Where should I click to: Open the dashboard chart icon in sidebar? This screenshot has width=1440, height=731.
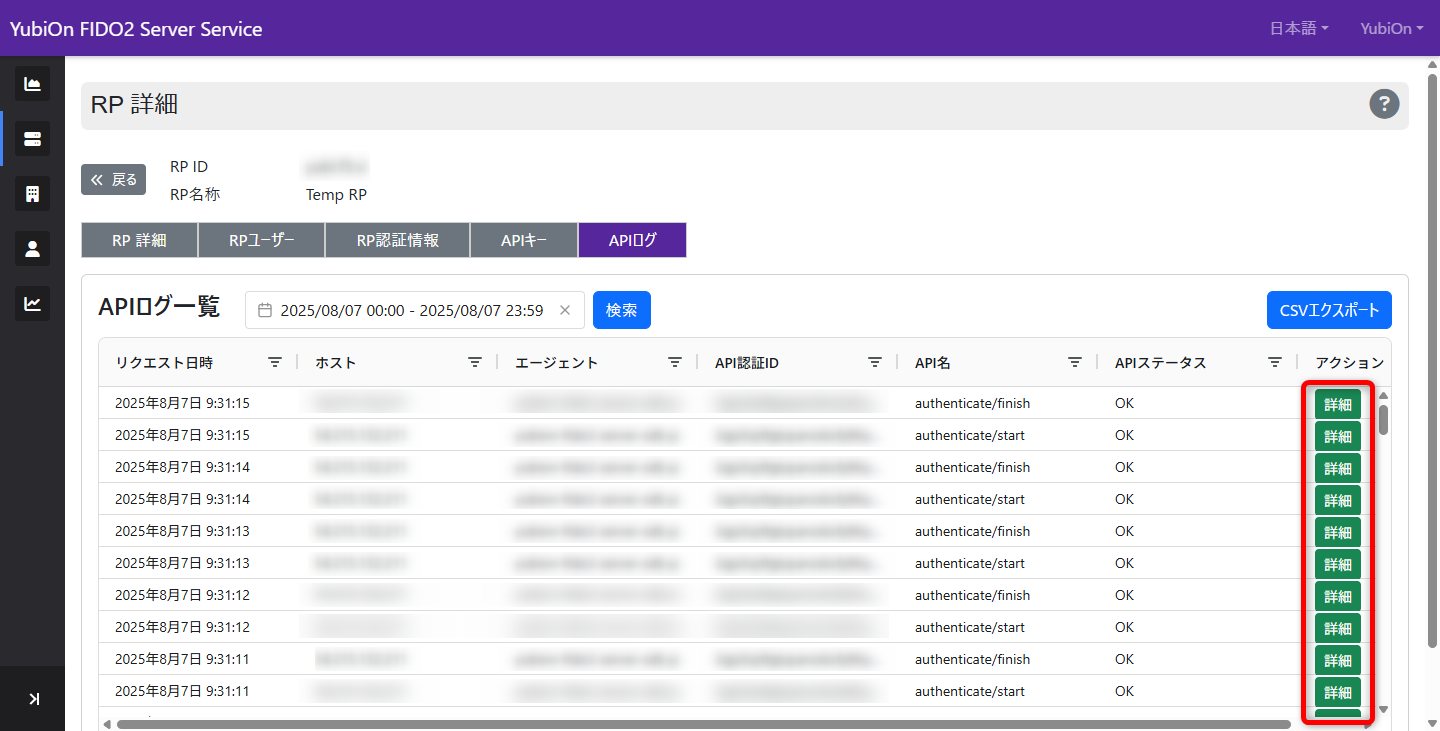pyautogui.click(x=32, y=84)
